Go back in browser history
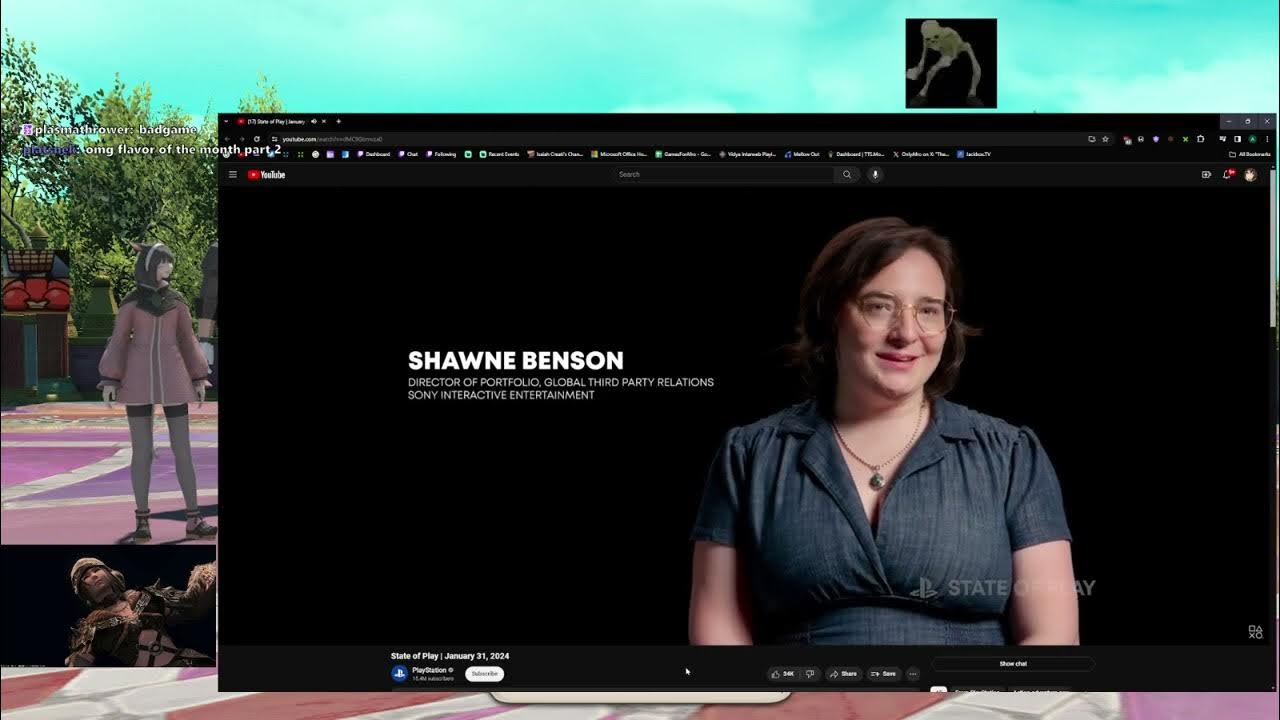The width and height of the screenshot is (1280, 720). (x=226, y=139)
